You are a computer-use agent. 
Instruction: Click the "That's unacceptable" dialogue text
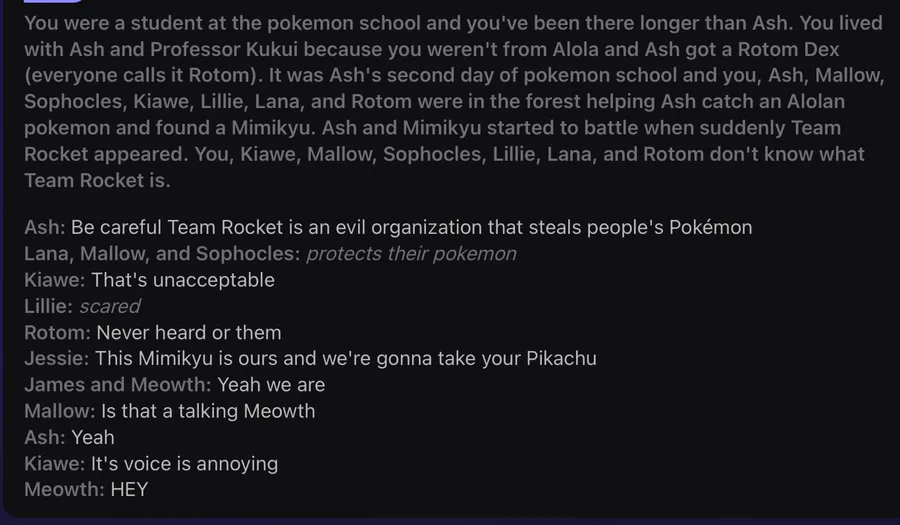[x=183, y=280]
